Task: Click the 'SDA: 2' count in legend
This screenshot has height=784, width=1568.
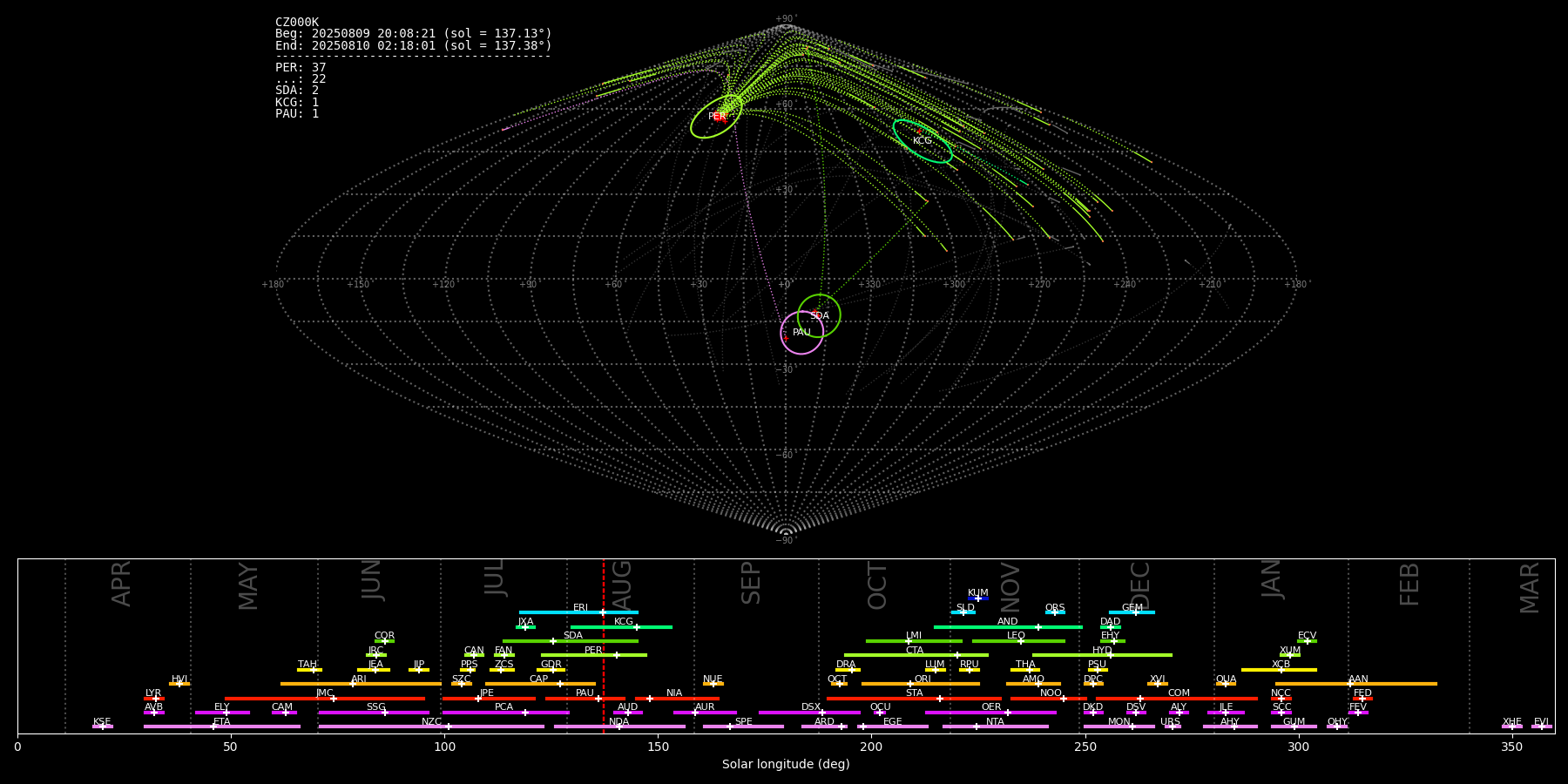Action: [297, 91]
